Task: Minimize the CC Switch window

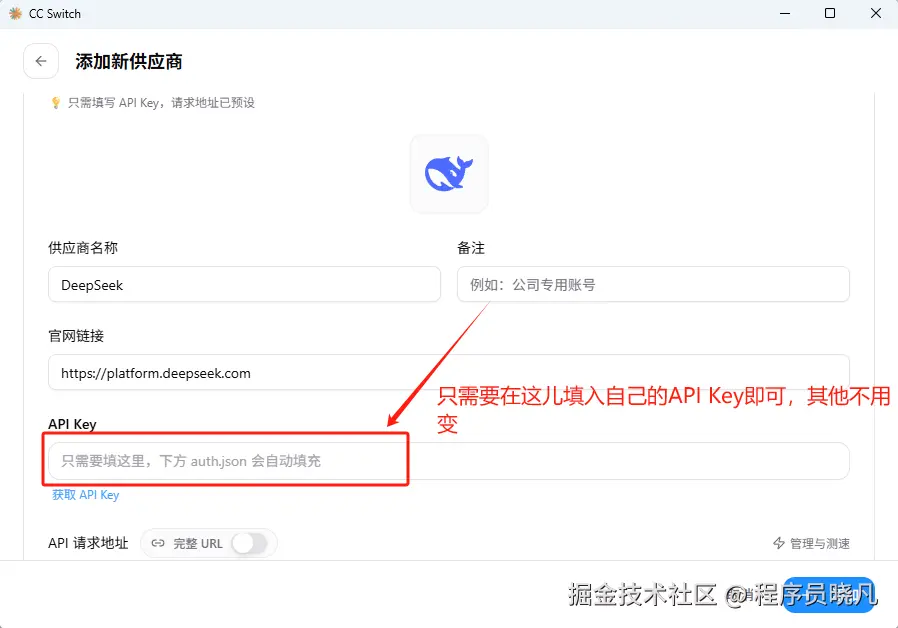Action: [x=785, y=13]
